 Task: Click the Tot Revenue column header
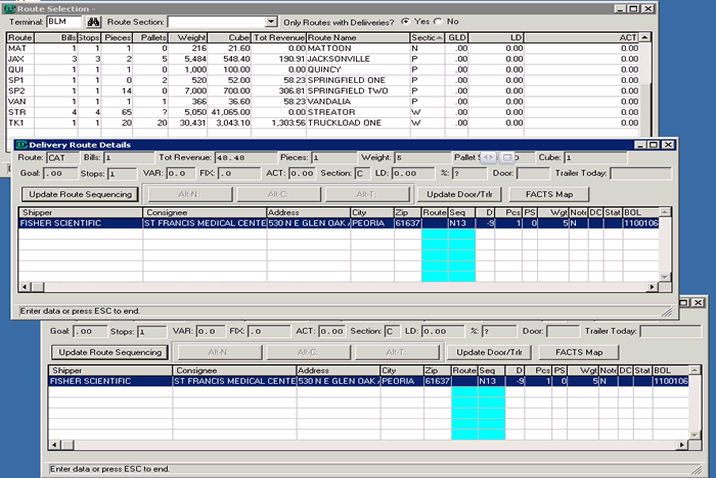tap(279, 37)
